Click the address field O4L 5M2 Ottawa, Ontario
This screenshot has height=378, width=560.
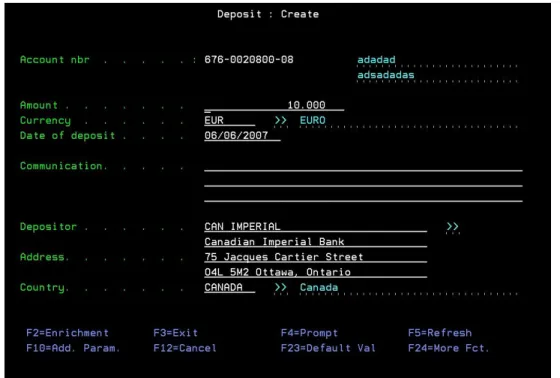315,272
